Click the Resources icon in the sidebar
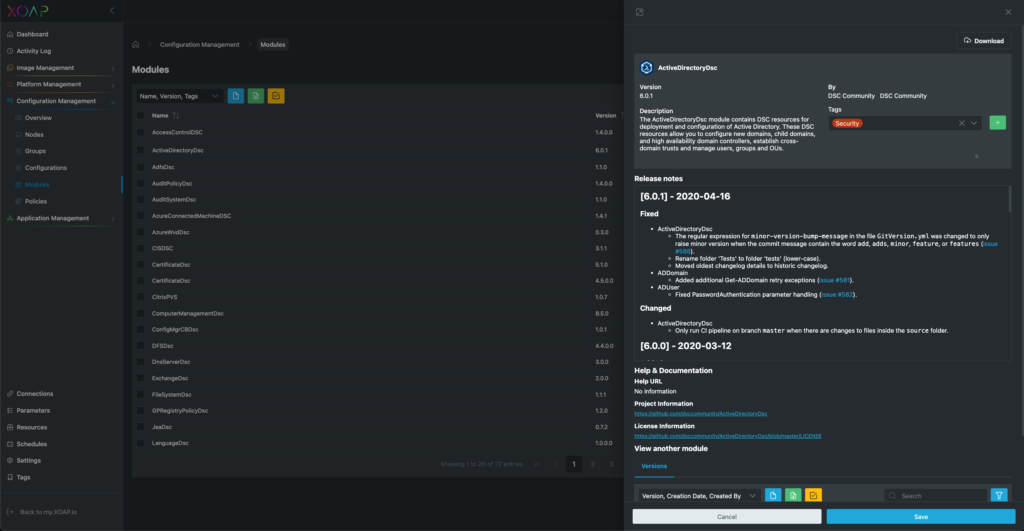1024x531 pixels. [x=10, y=427]
